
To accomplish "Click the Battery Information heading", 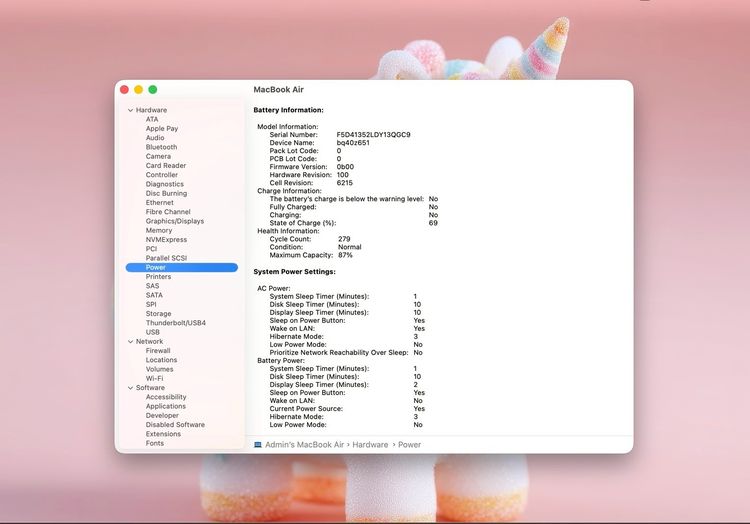I will 288,110.
